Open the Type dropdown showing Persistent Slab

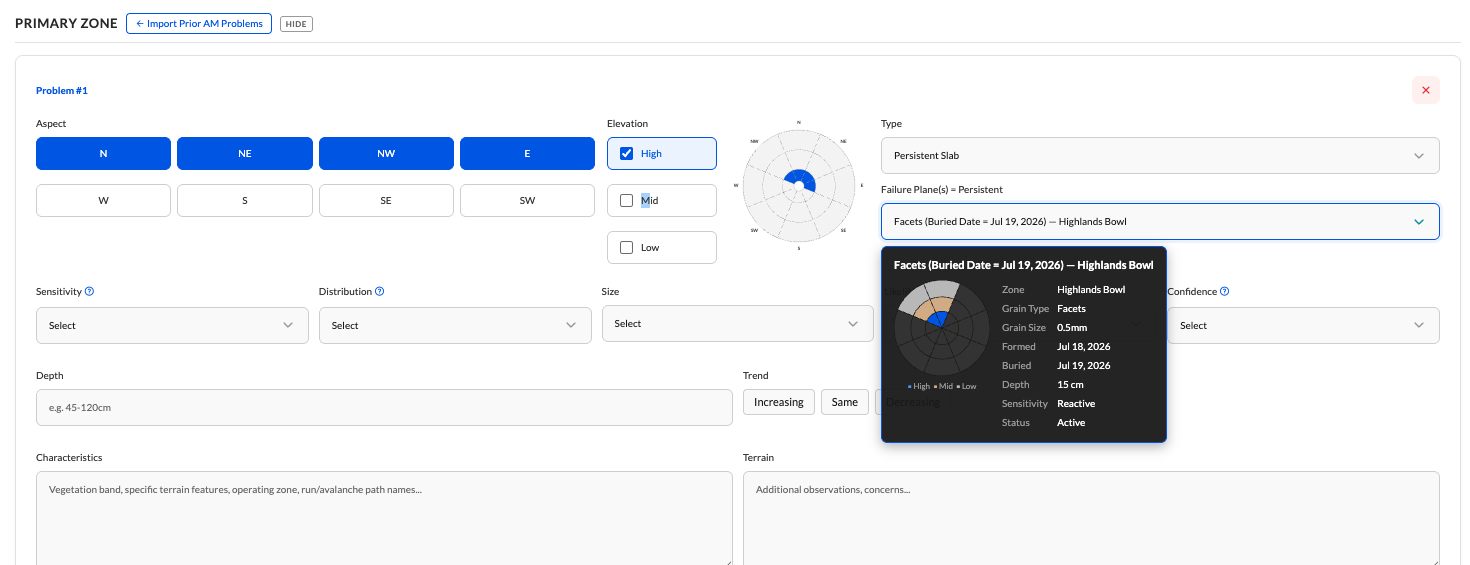tap(1160, 156)
